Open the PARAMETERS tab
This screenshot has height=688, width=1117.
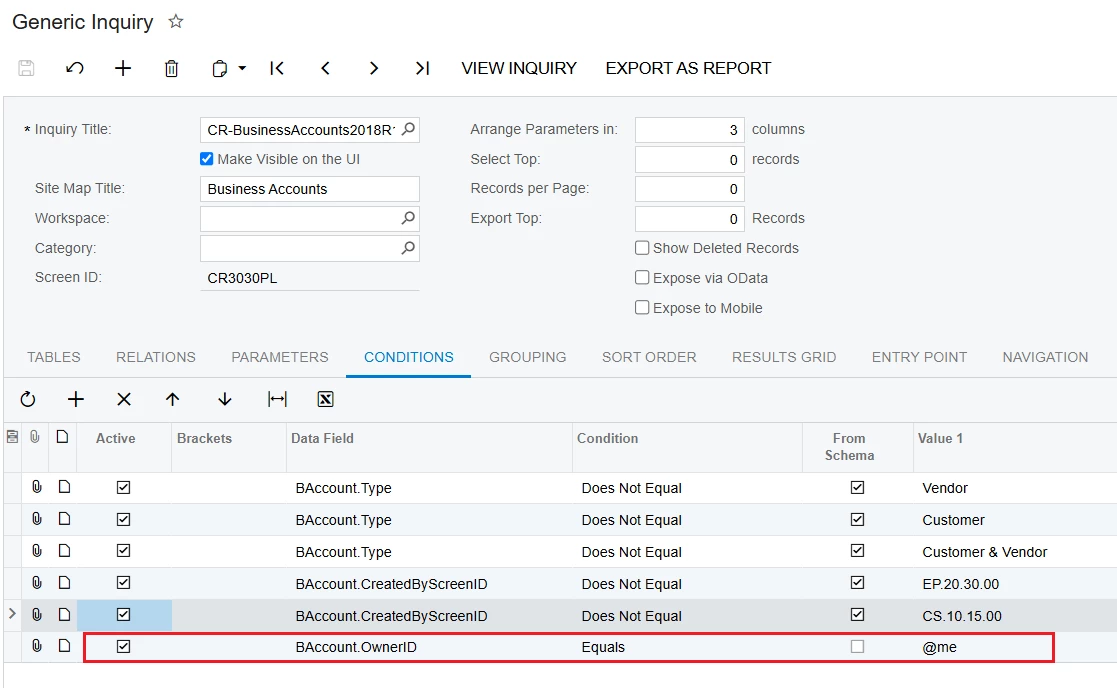point(280,357)
